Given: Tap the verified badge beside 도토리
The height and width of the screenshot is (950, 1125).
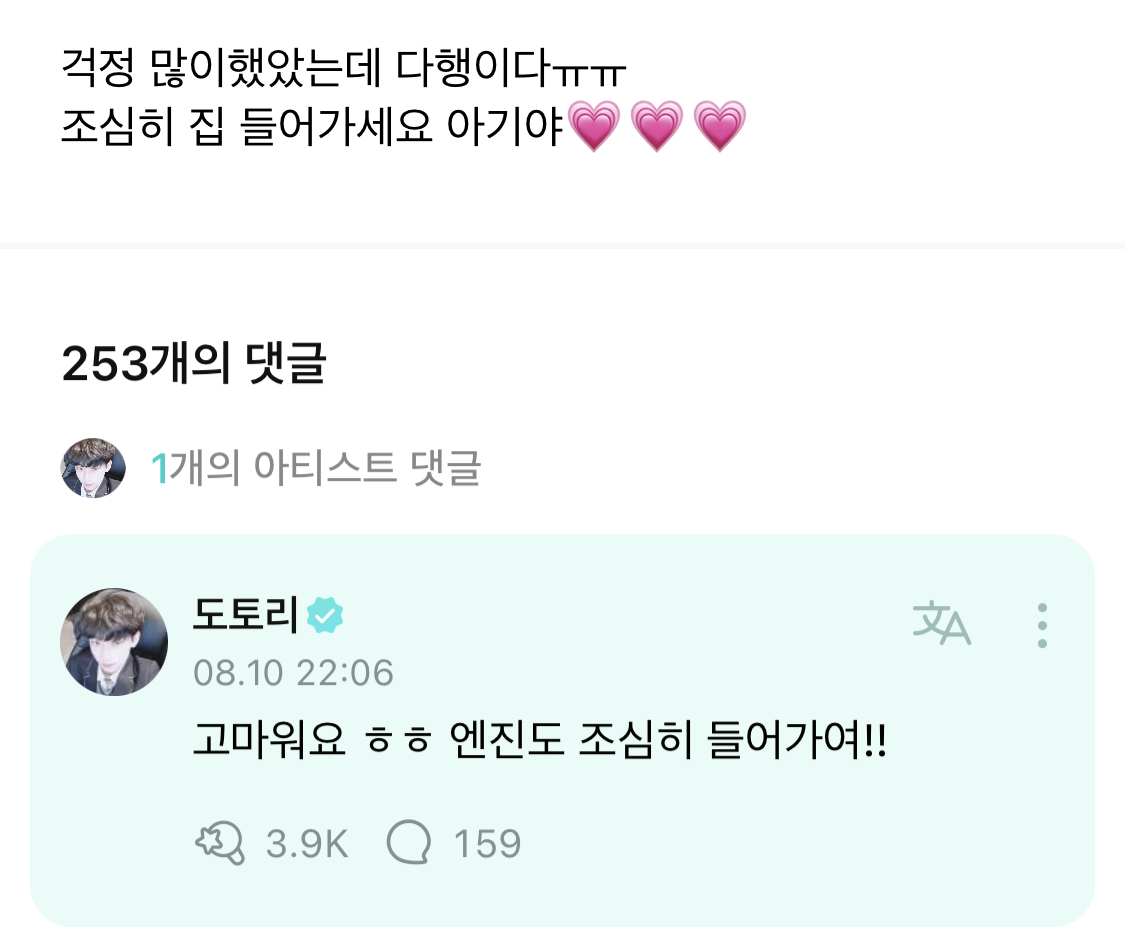Looking at the screenshot, I should tap(324, 616).
